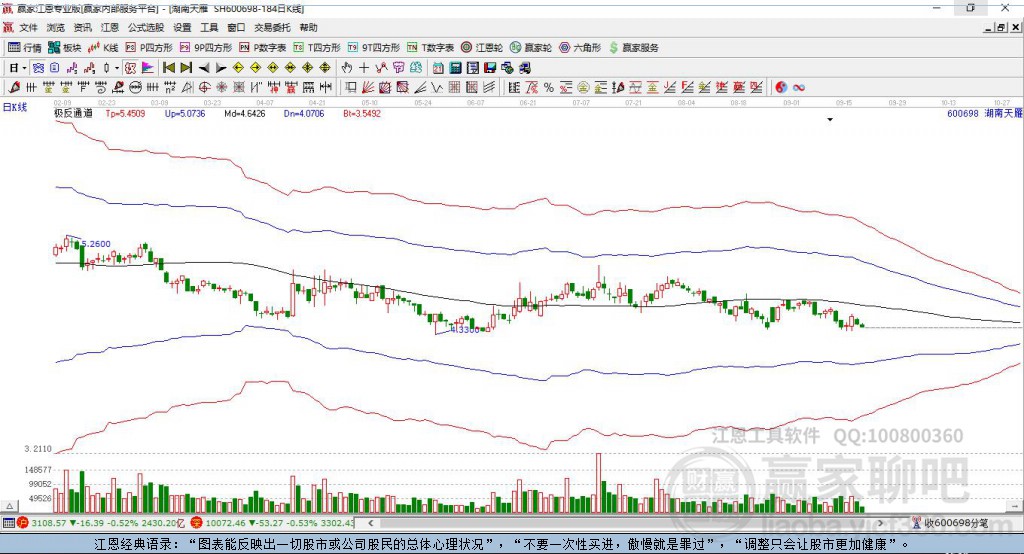Open the 赢家轮 wheel tool
1024x554 pixels.
tap(531, 48)
